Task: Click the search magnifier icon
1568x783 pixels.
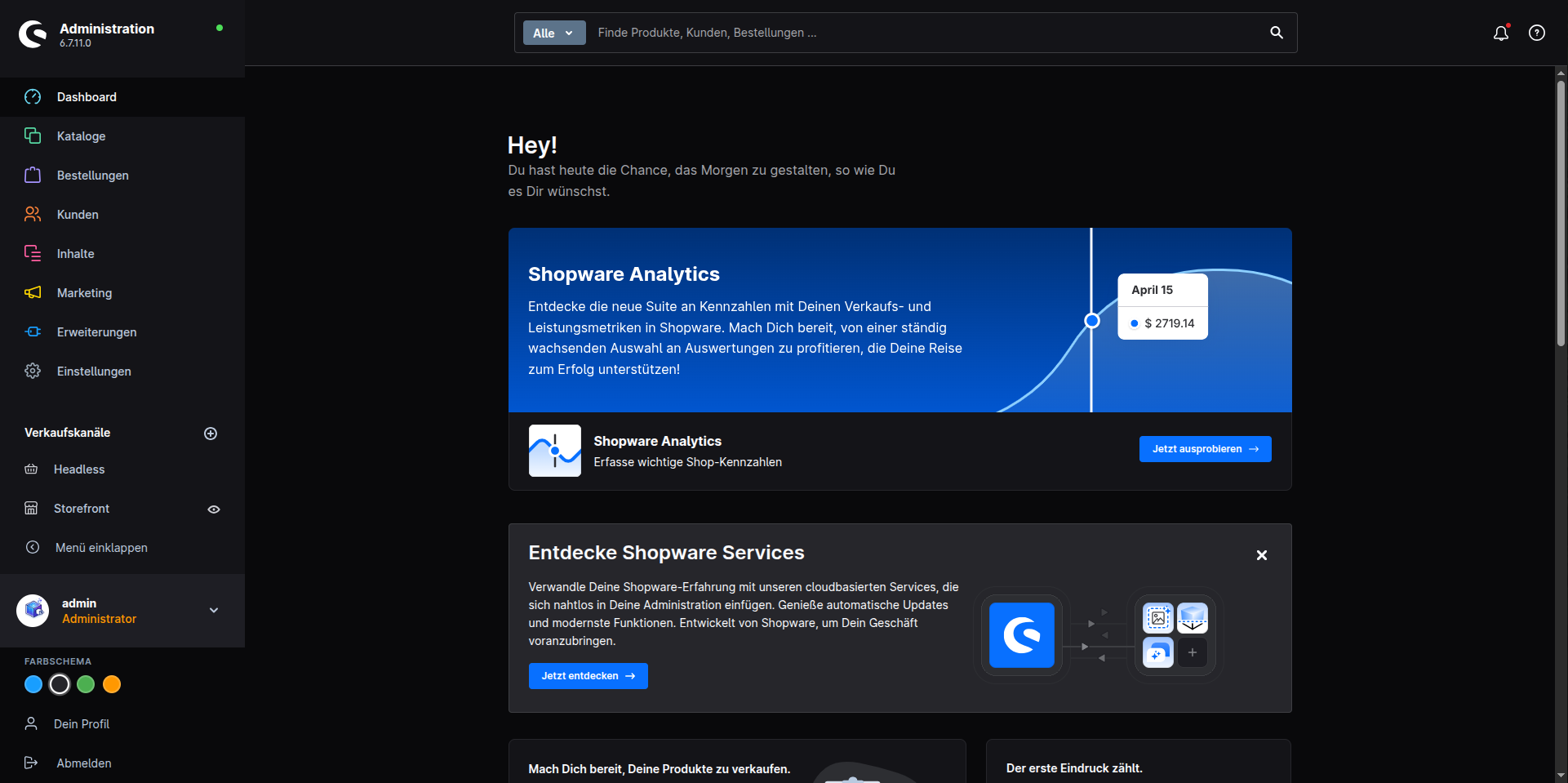Action: [1277, 33]
